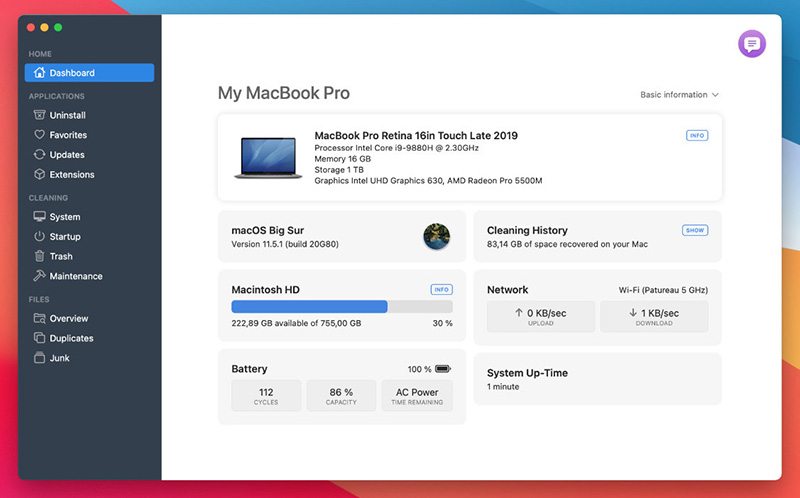This screenshot has width=800, height=498.
Task: Click SHOW button in Cleaning History
Action: (x=695, y=230)
